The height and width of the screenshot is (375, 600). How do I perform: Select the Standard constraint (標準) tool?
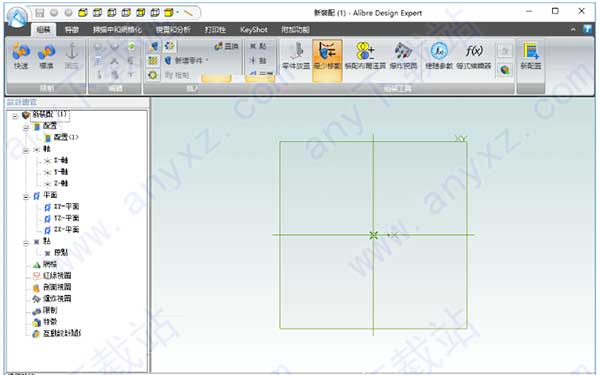pyautogui.click(x=46, y=56)
